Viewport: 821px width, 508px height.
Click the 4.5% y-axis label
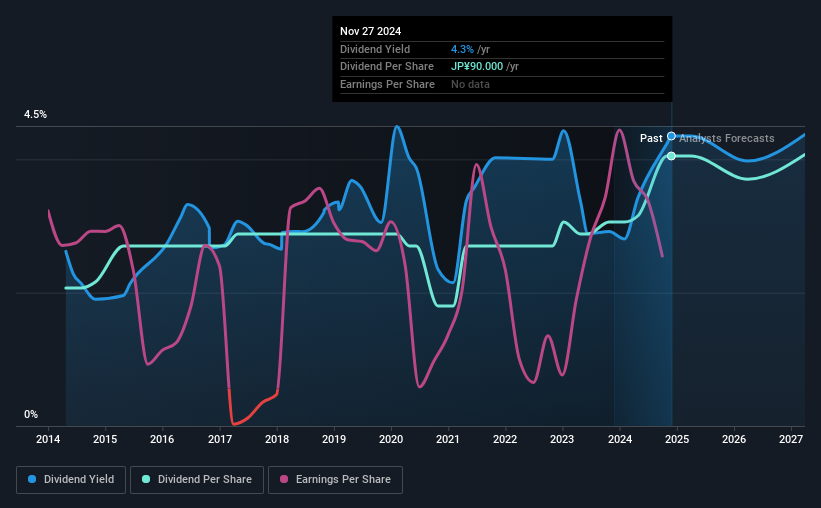tap(36, 115)
